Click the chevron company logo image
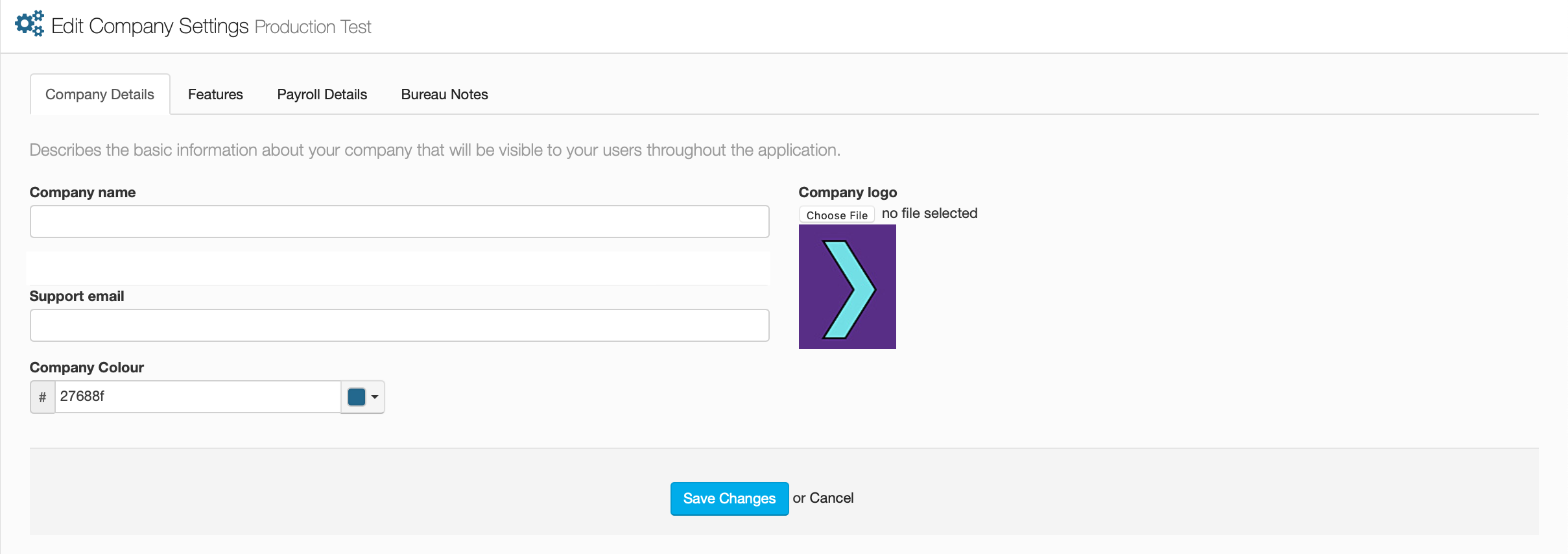 pos(847,287)
